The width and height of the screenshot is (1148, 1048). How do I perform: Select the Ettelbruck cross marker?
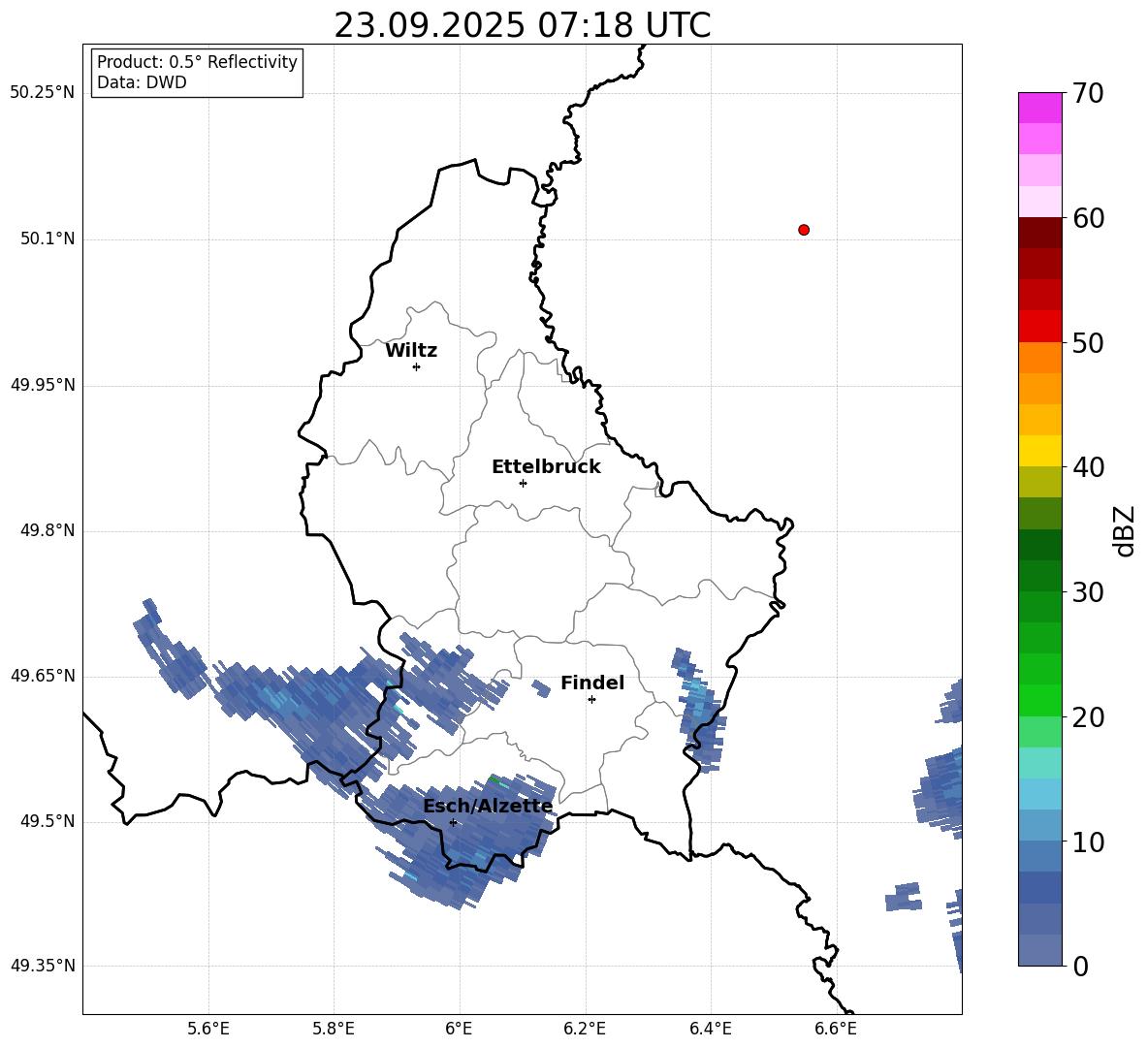(x=523, y=483)
